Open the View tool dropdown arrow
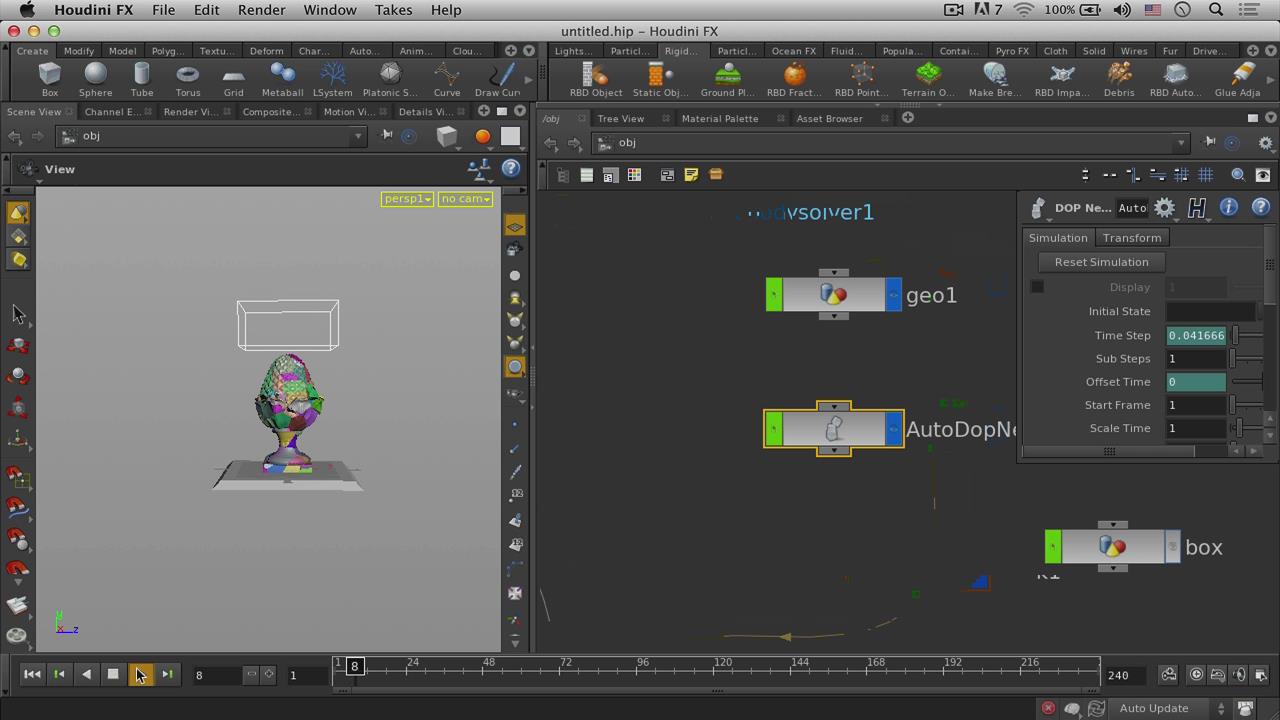1280x720 pixels. (39, 182)
